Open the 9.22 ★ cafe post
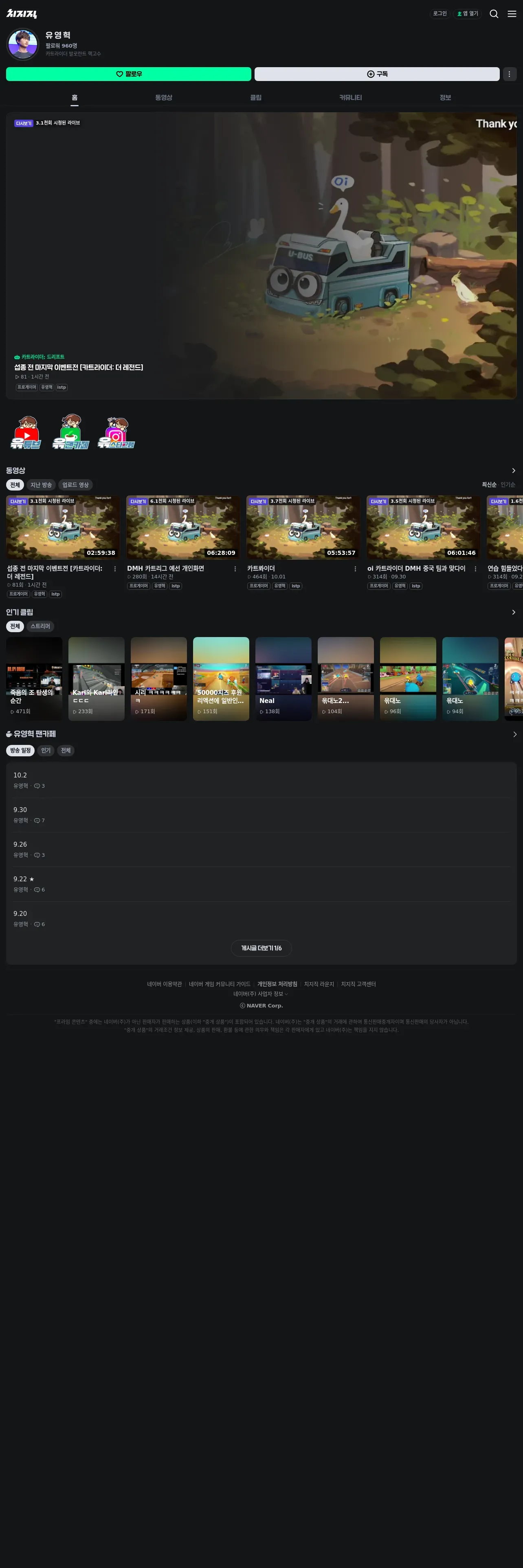Image resolution: width=523 pixels, height=1568 pixels. [x=261, y=885]
